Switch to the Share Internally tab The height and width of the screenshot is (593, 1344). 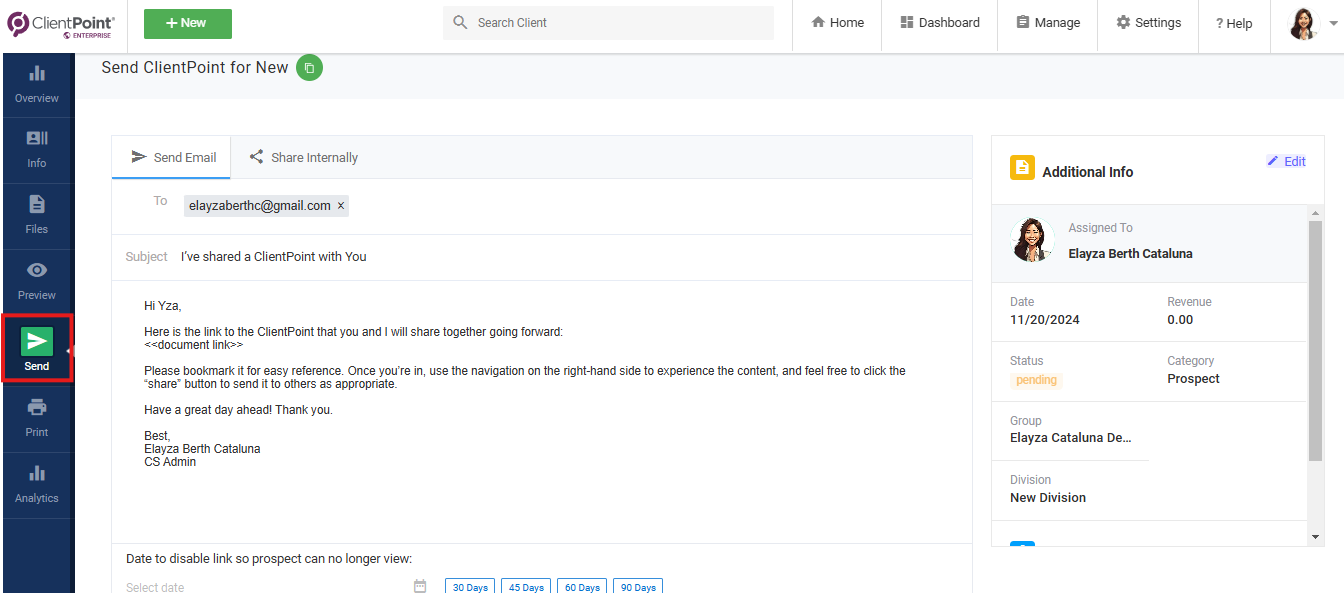303,157
